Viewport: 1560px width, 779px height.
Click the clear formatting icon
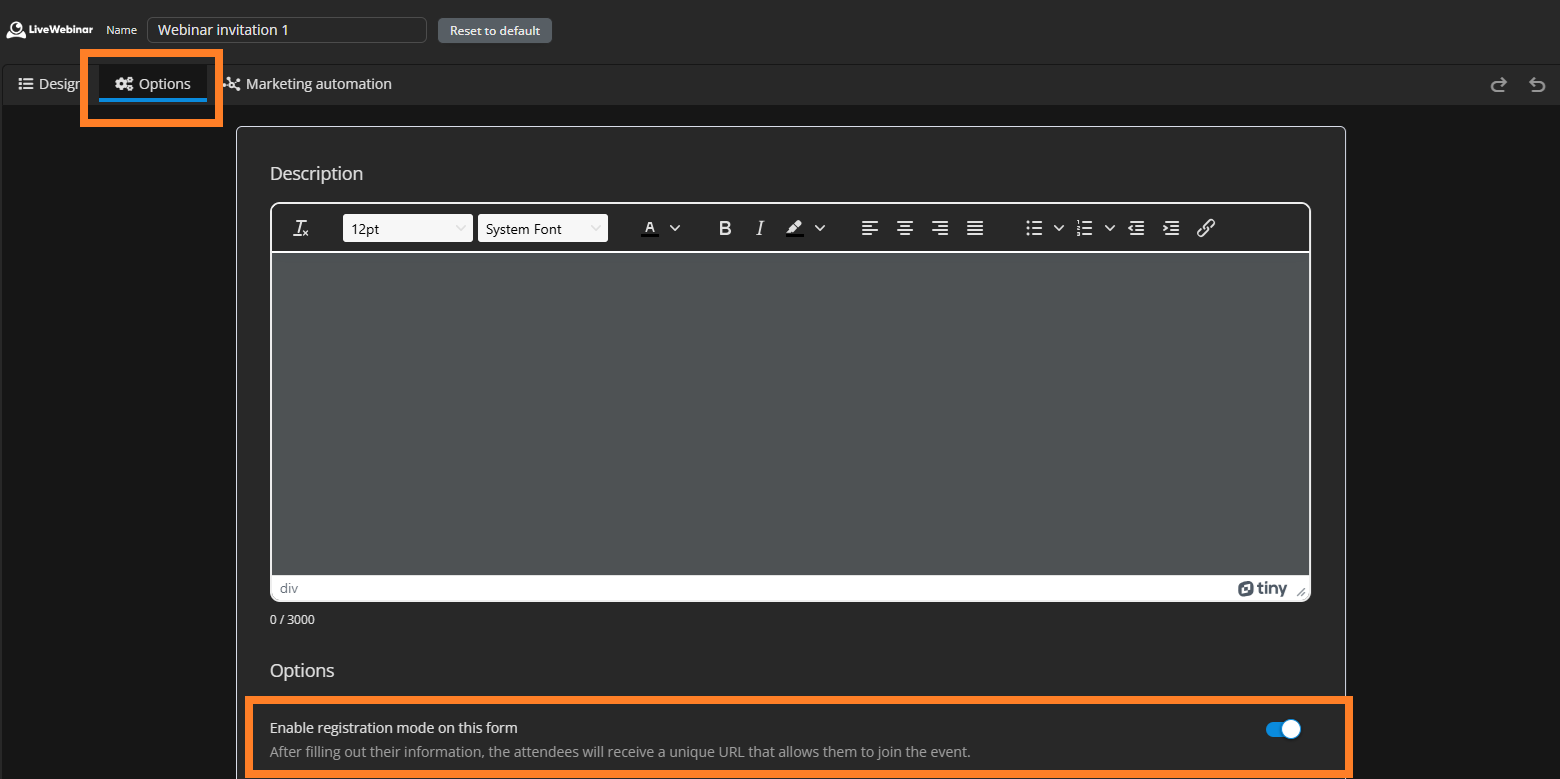(301, 229)
